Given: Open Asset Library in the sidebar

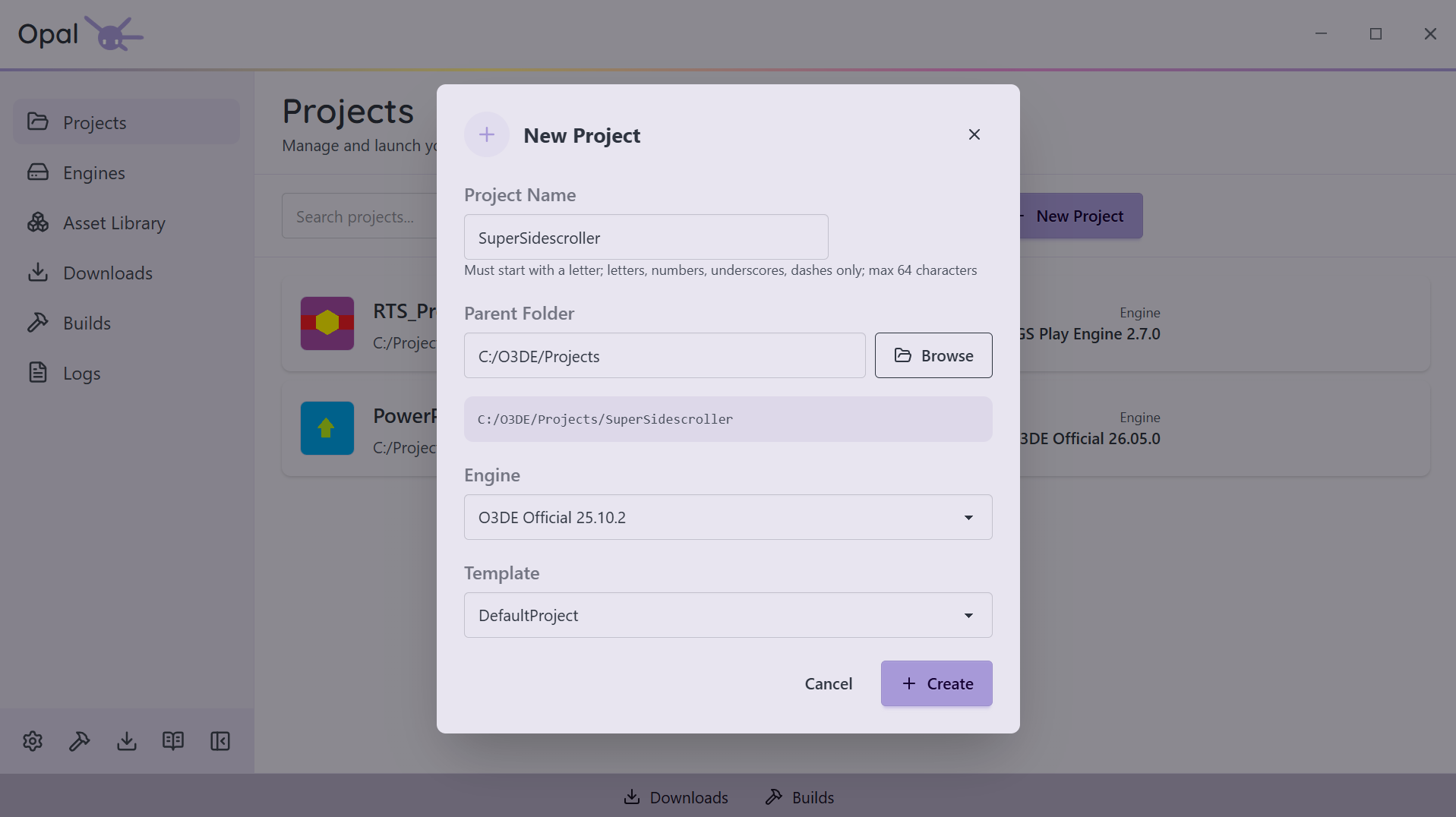Looking at the screenshot, I should tap(127, 222).
